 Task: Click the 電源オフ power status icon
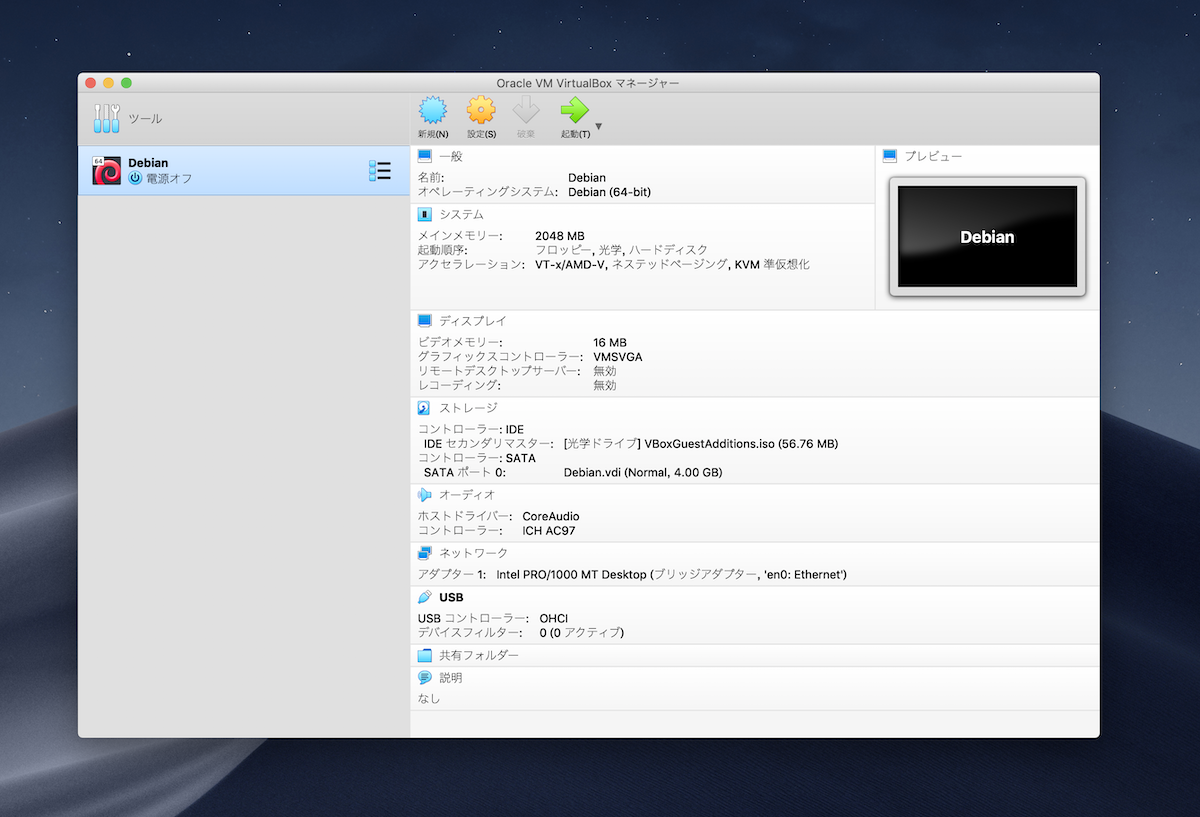pos(136,178)
